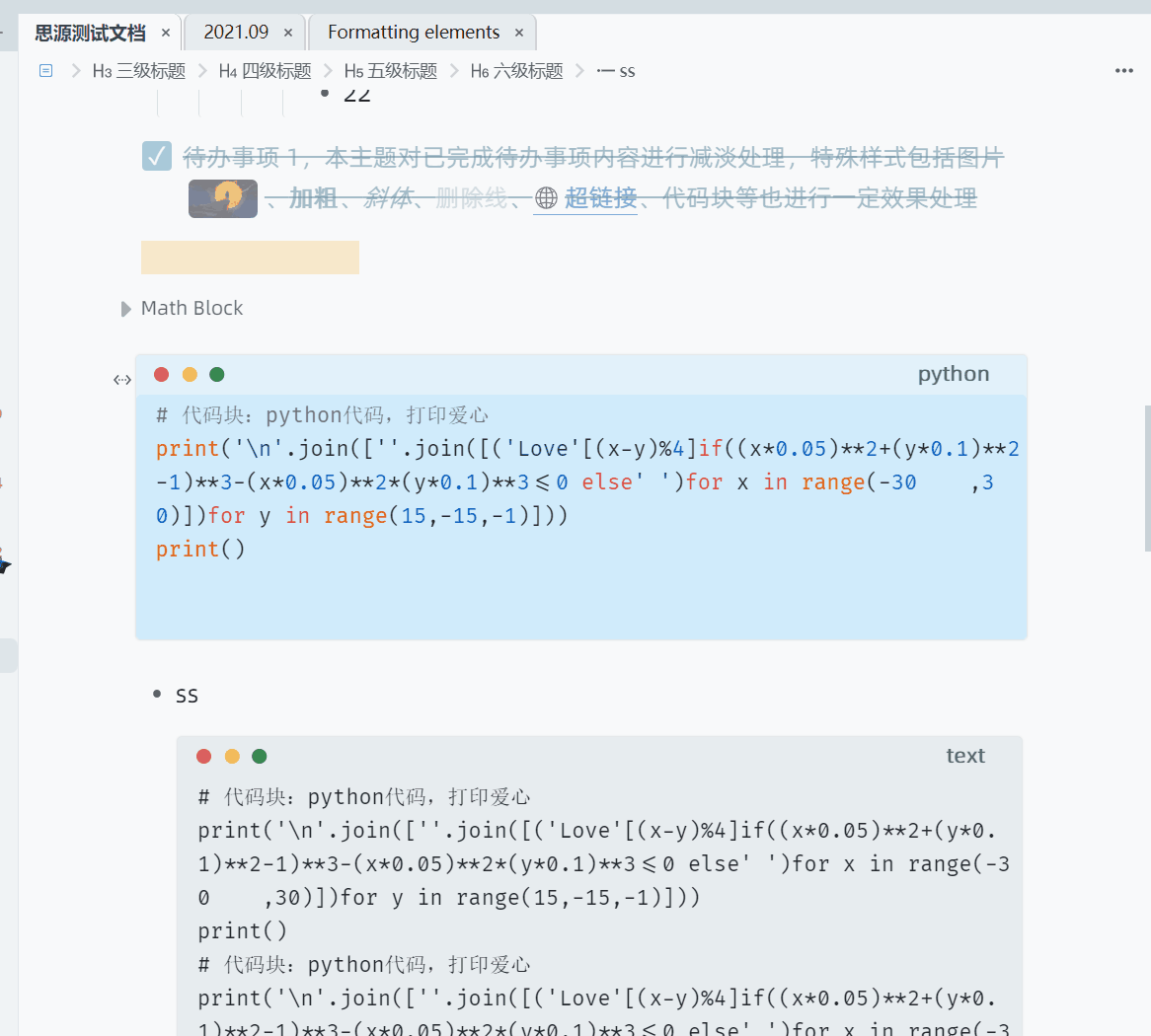Click the image thumbnail in the todo item
The image size is (1151, 1036).
222,198
